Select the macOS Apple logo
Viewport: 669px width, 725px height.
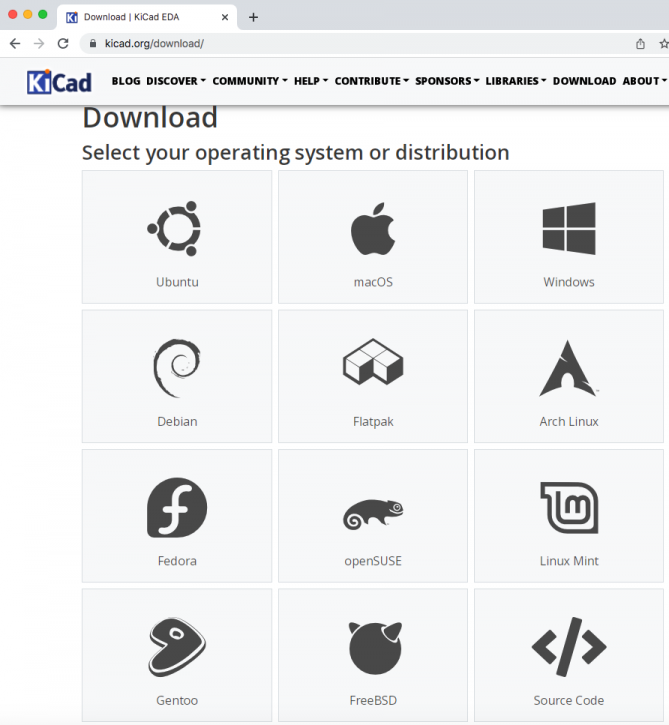pos(373,228)
